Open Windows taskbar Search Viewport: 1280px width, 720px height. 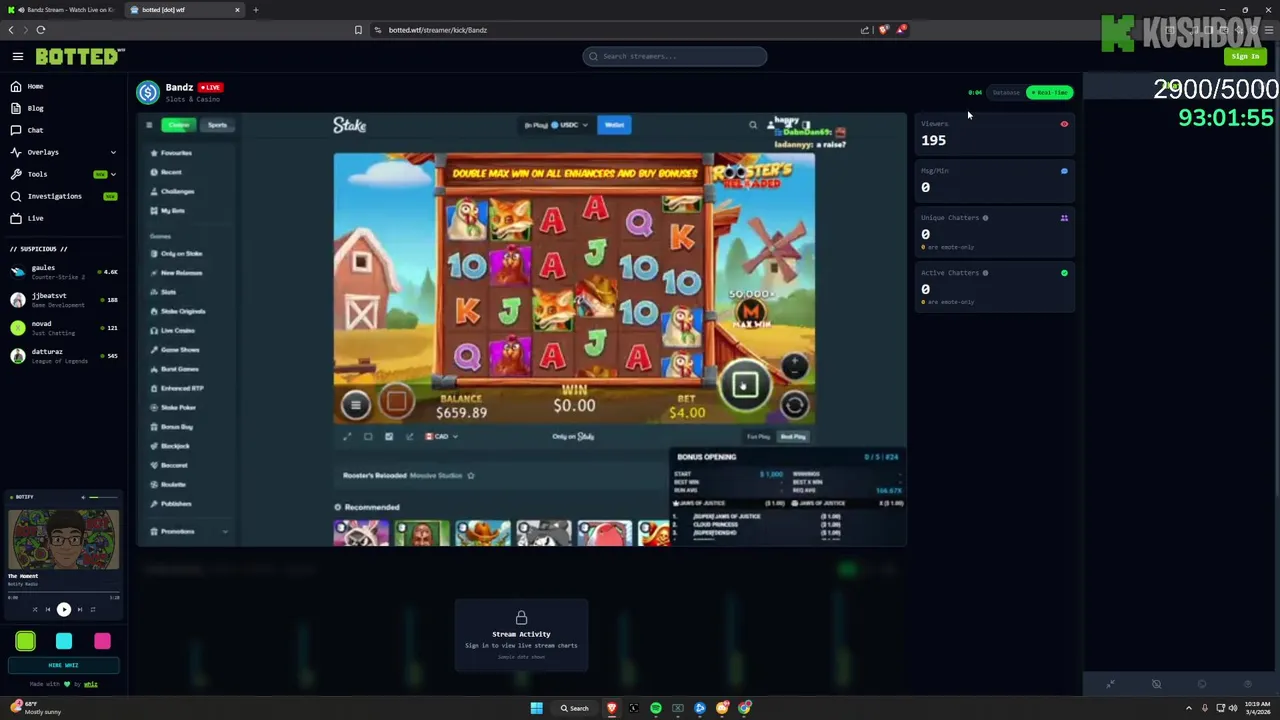[575, 708]
